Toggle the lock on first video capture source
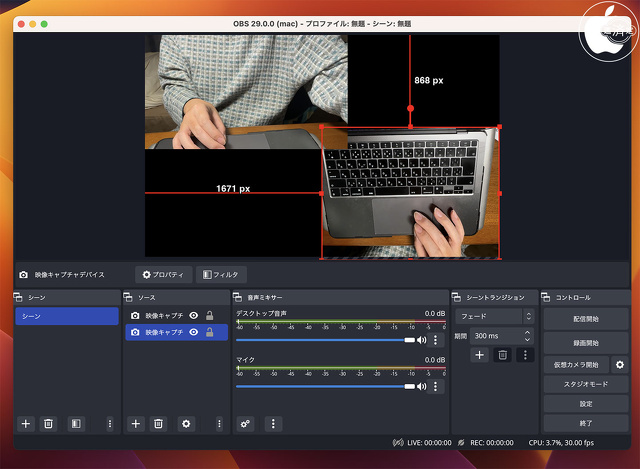The height and width of the screenshot is (469, 640). pos(209,315)
